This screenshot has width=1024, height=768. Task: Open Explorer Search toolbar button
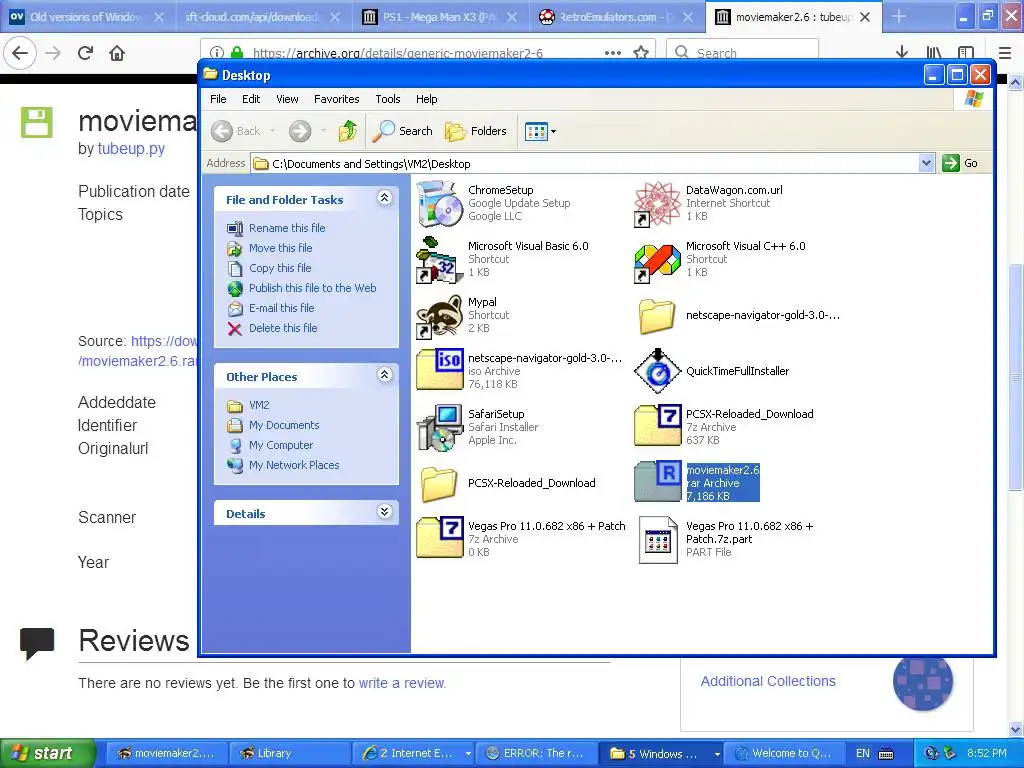pos(402,131)
